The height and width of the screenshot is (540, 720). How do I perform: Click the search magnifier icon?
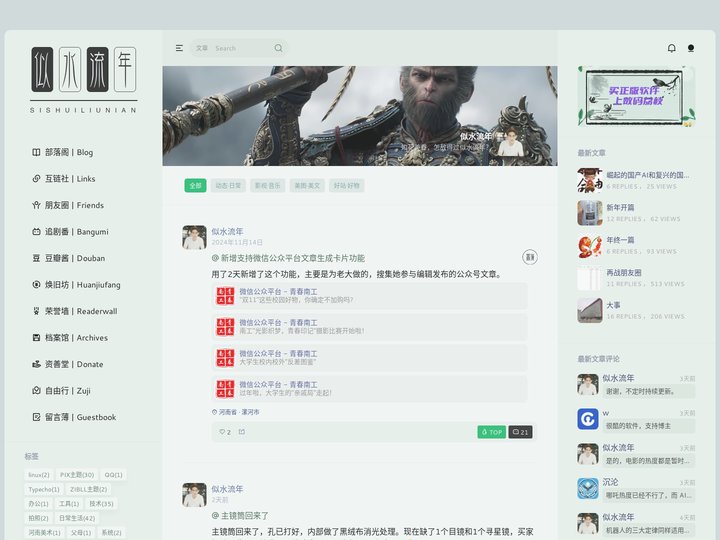click(278, 48)
